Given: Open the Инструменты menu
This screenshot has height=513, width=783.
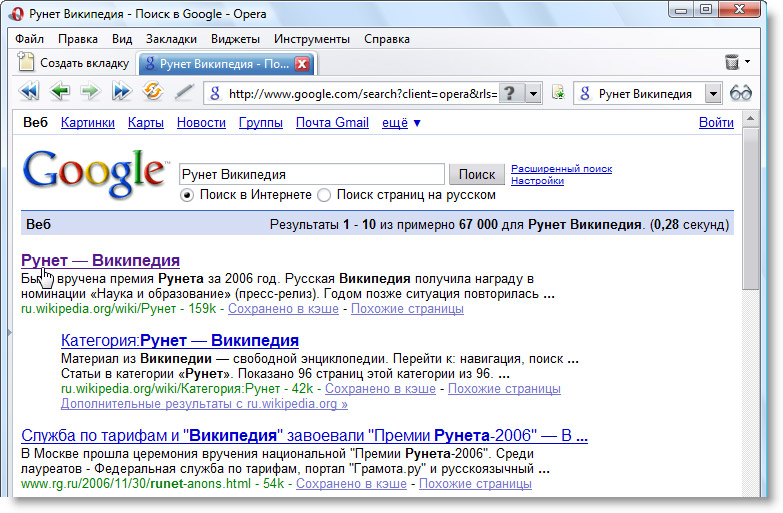Looking at the screenshot, I should [312, 39].
